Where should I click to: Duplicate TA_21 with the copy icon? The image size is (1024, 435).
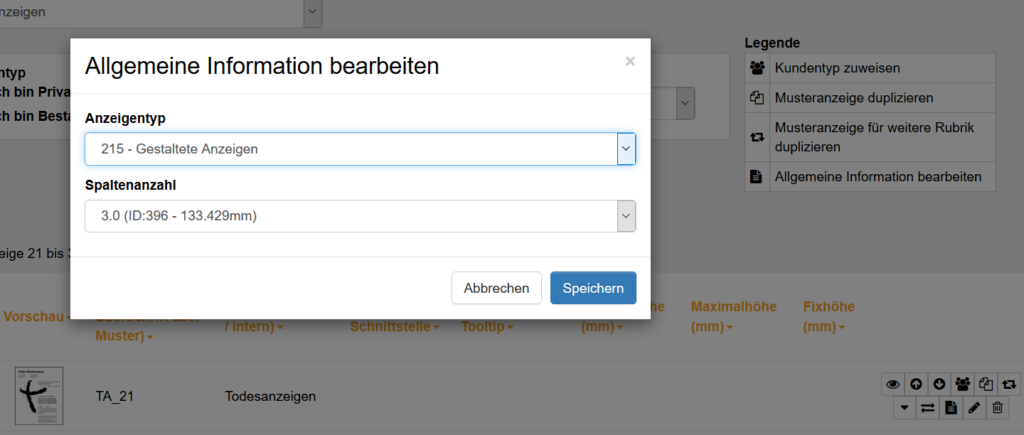(x=987, y=384)
